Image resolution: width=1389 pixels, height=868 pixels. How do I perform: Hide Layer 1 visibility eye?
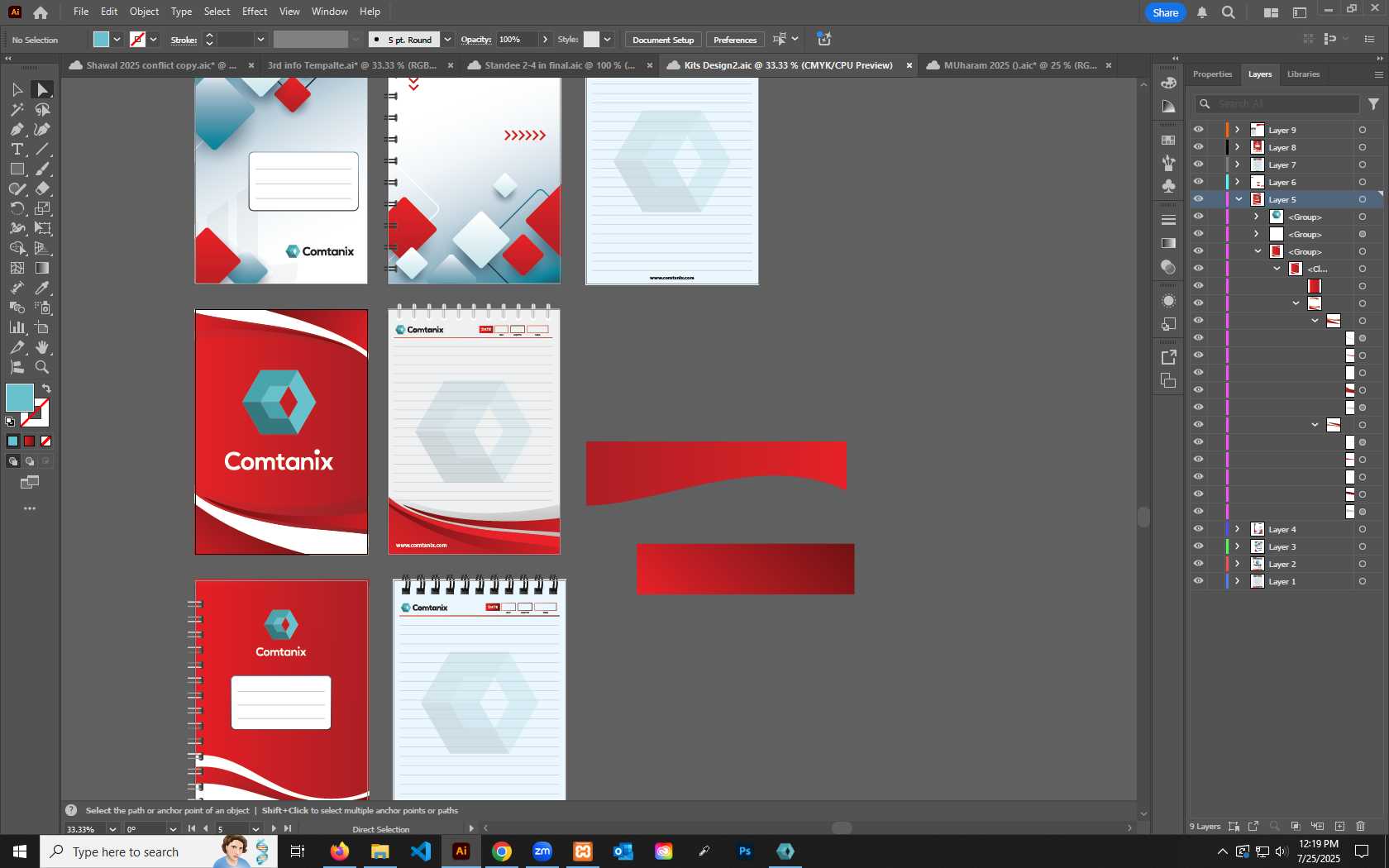[1198, 581]
